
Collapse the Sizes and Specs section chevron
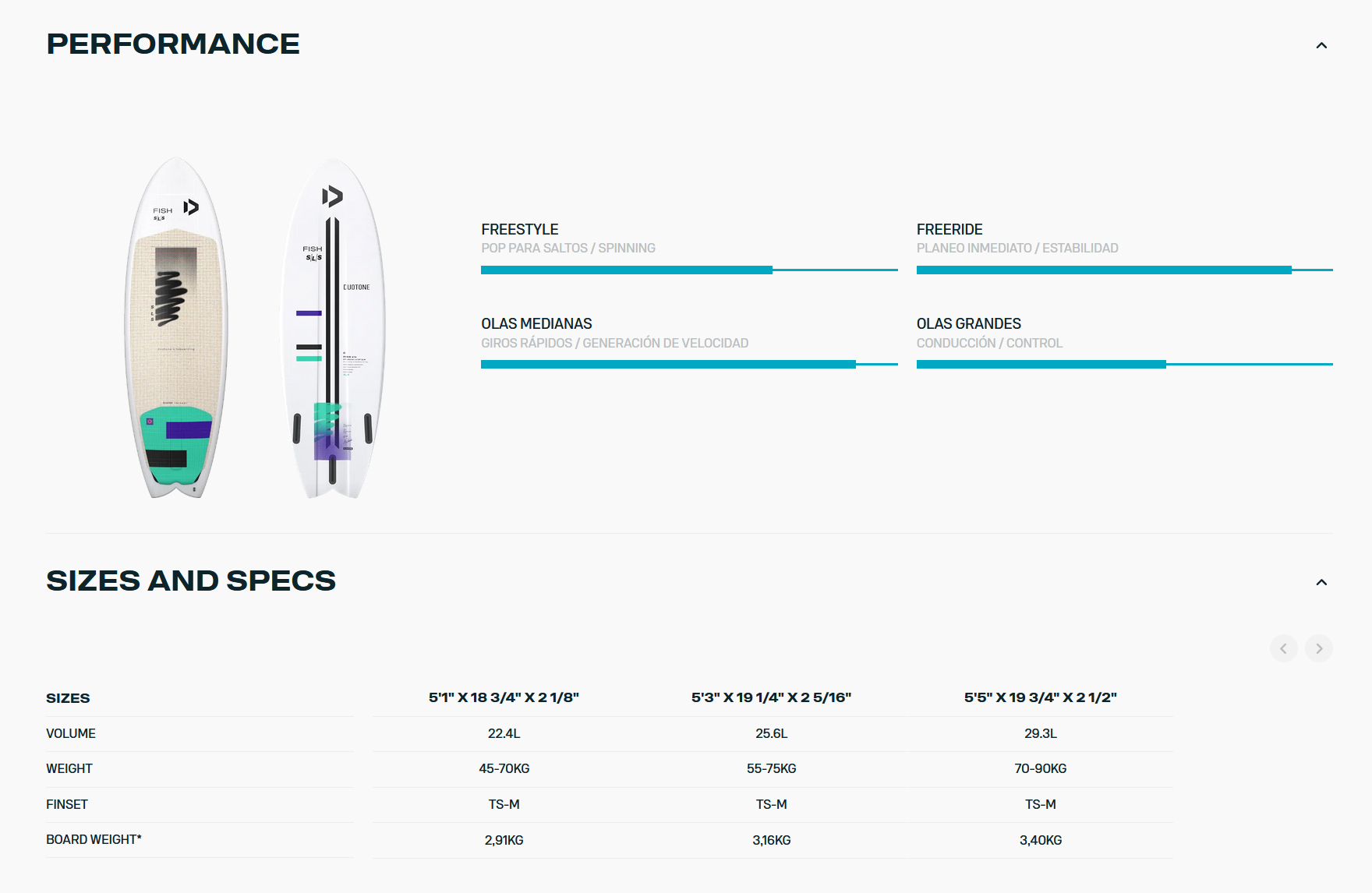[1321, 582]
